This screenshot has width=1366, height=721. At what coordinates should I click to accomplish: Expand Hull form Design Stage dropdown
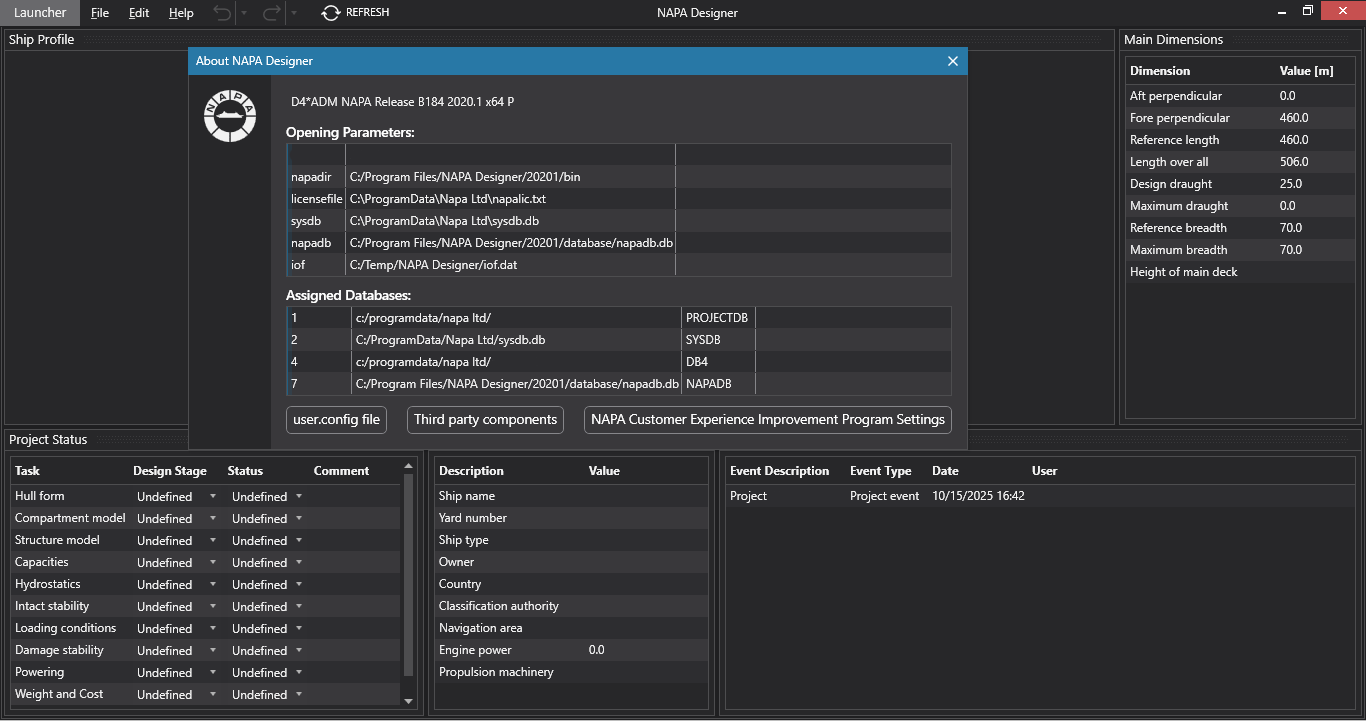pos(213,497)
